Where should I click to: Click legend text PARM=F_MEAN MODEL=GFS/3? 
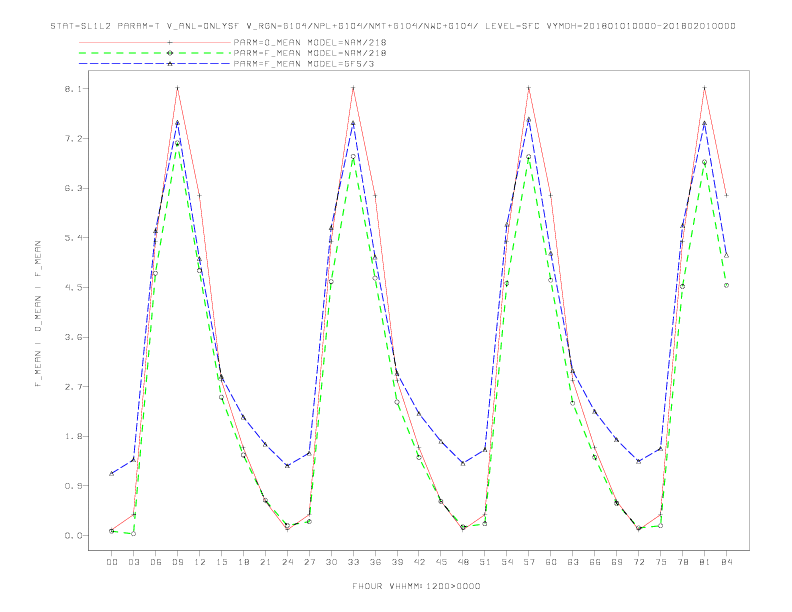304,64
